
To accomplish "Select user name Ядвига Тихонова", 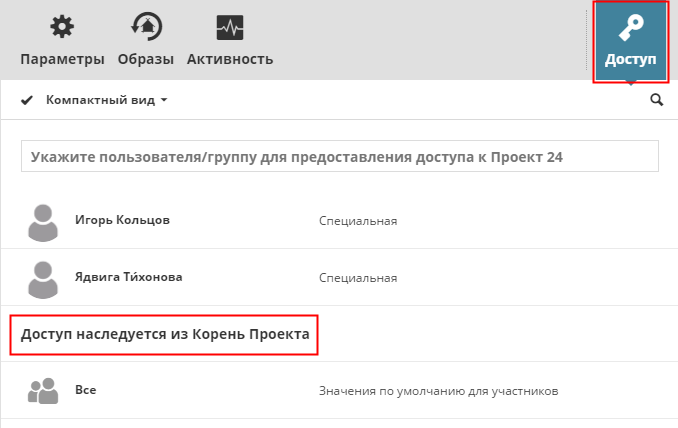I will coord(128,277).
